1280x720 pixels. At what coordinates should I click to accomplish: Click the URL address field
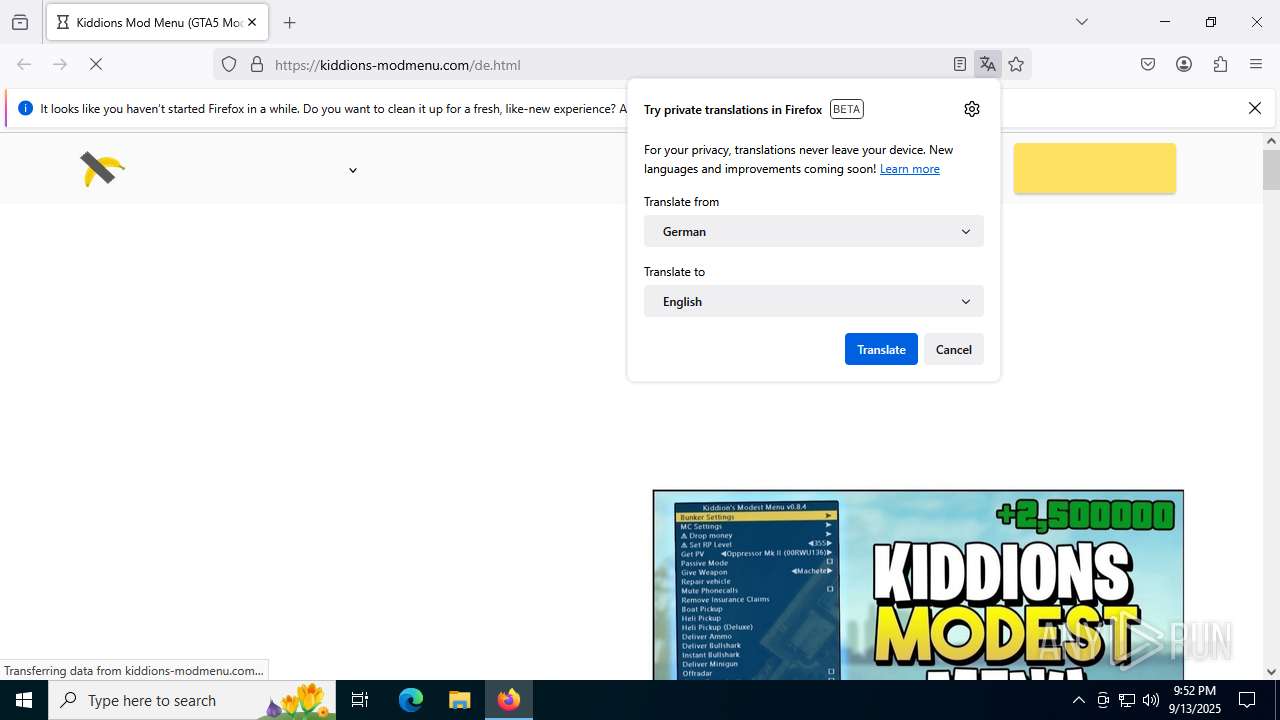click(x=608, y=65)
